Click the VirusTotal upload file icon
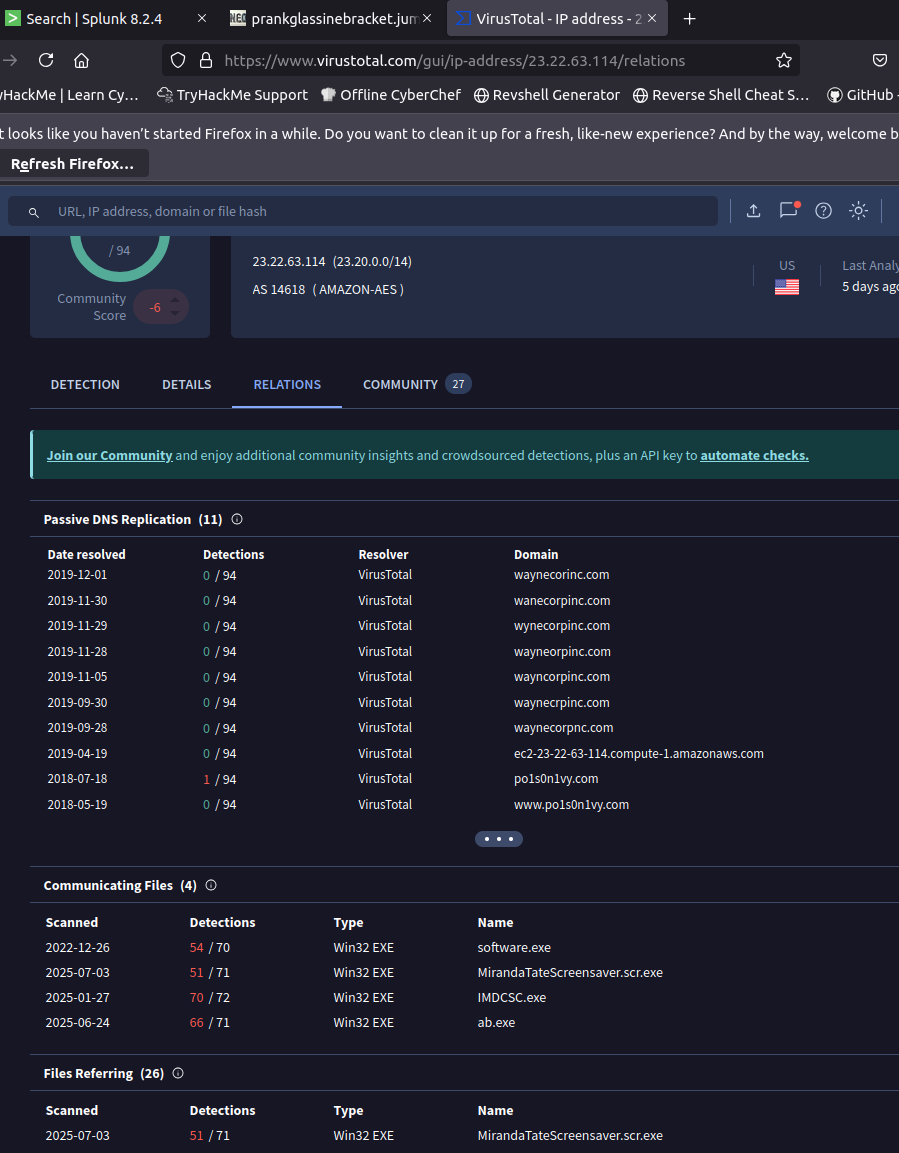Screen dimensions: 899x1153 coord(753,211)
